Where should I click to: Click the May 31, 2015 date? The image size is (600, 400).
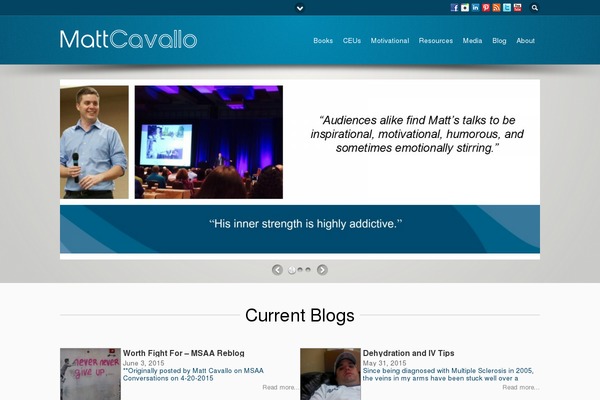coord(385,363)
